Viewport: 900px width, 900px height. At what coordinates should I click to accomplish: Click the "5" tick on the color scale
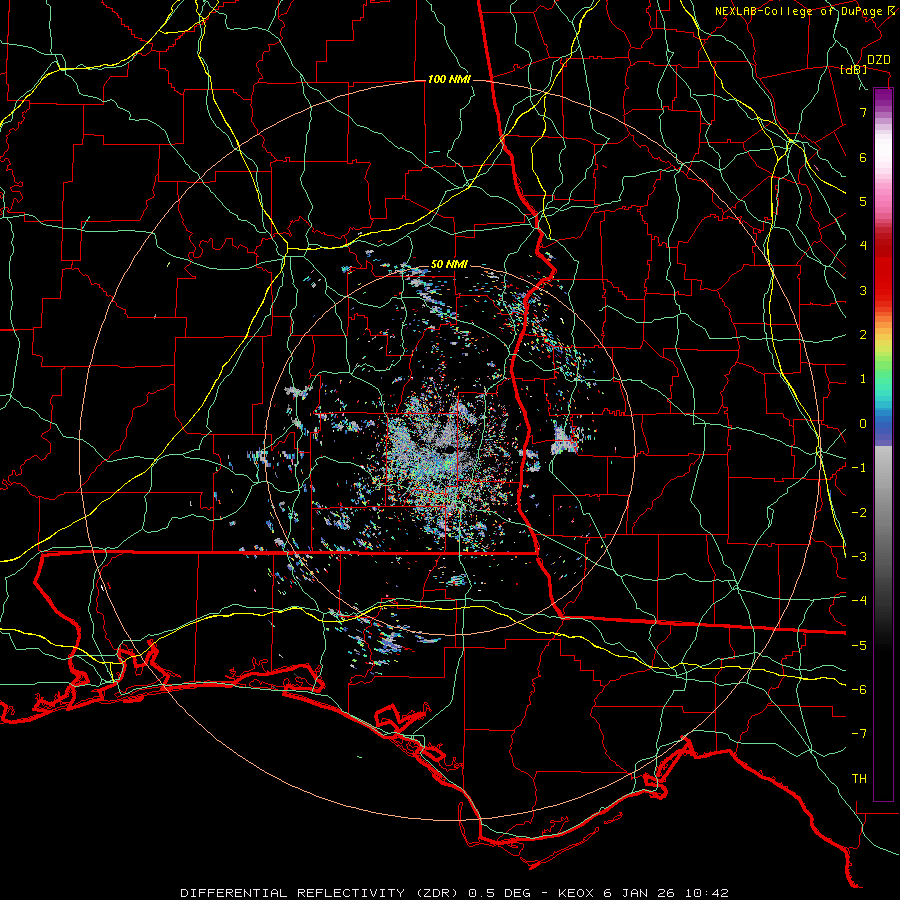[863, 201]
